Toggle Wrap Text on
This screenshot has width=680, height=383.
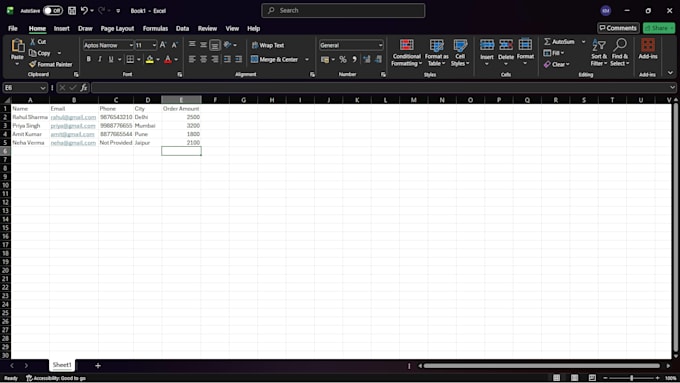(x=268, y=45)
